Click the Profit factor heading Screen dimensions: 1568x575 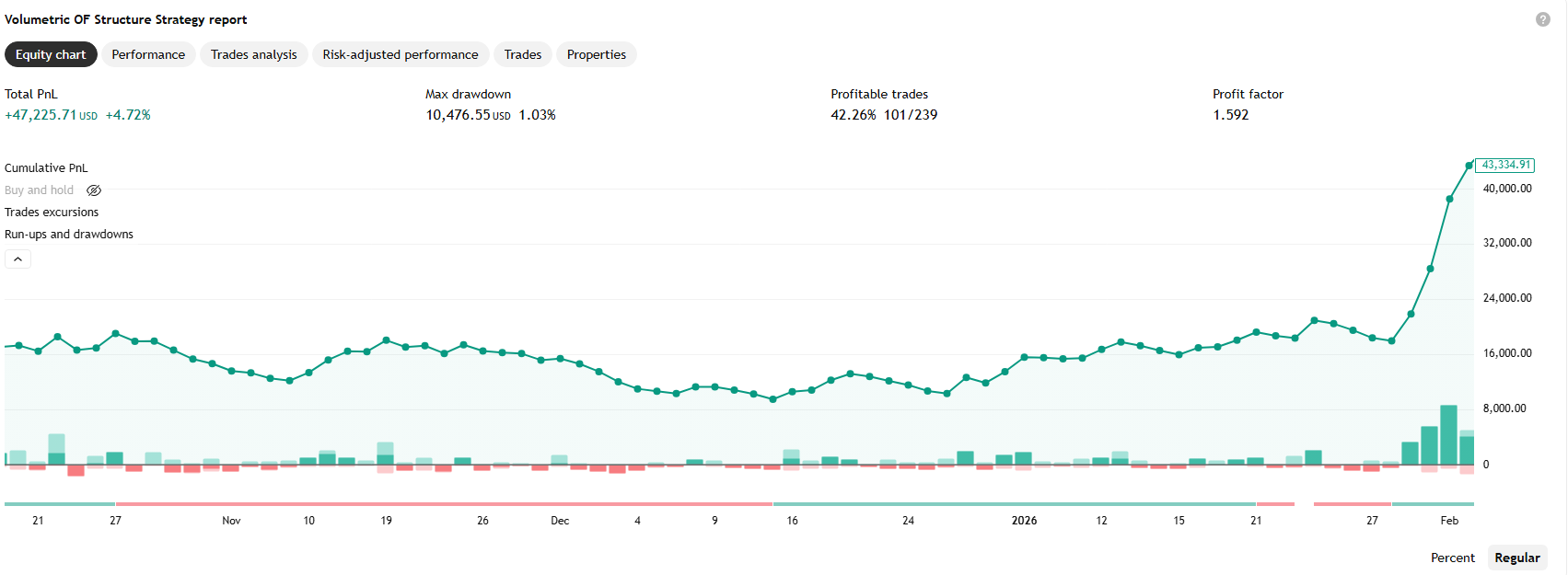point(1248,94)
